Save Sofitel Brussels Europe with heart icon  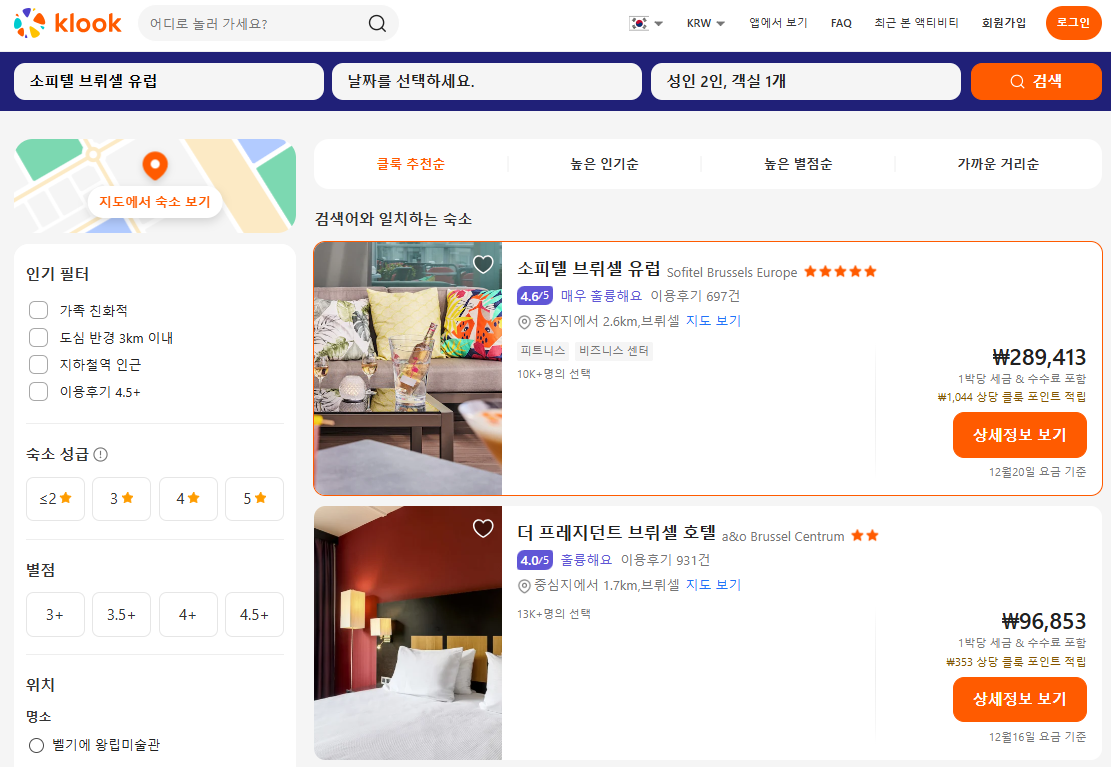[x=483, y=264]
